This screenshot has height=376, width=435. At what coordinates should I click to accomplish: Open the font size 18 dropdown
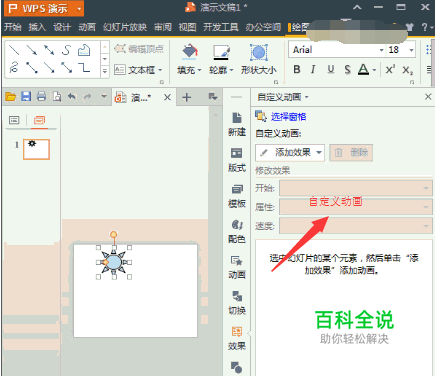click(x=411, y=50)
